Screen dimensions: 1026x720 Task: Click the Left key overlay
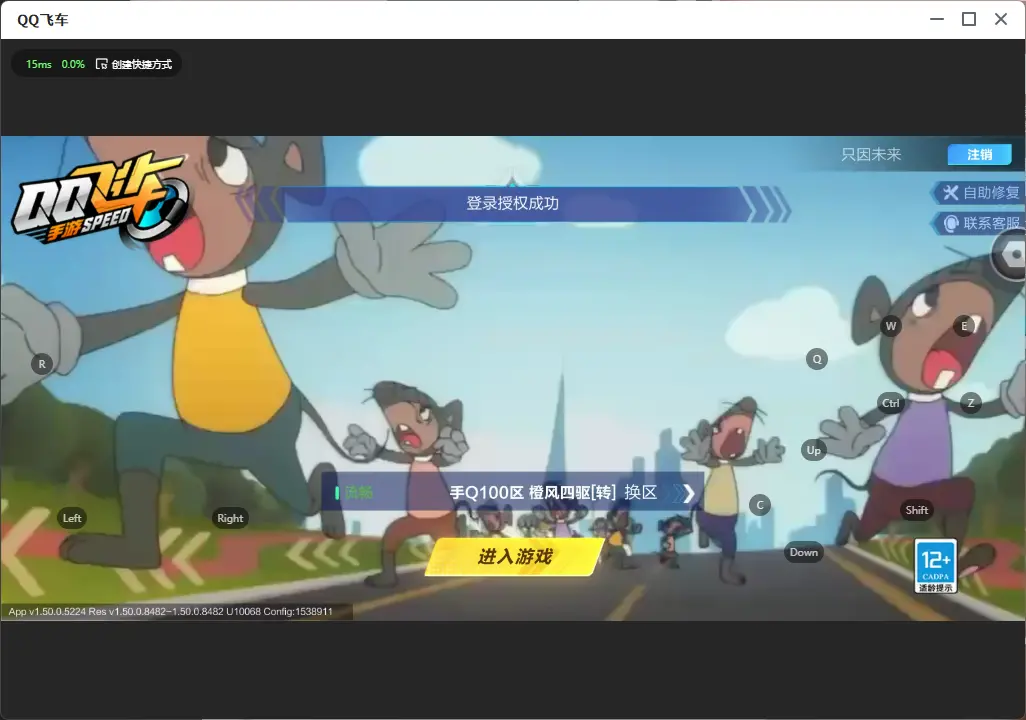[x=72, y=518]
